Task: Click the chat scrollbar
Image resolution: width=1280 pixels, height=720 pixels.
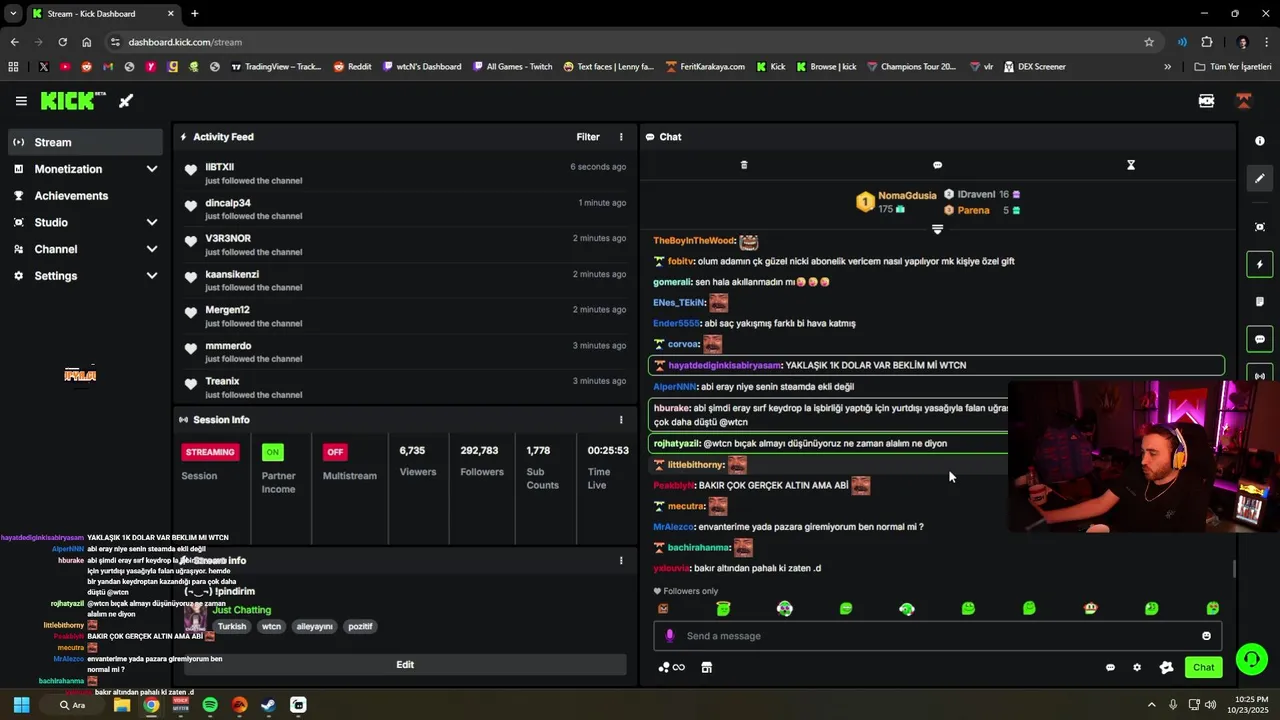Action: point(1234,568)
